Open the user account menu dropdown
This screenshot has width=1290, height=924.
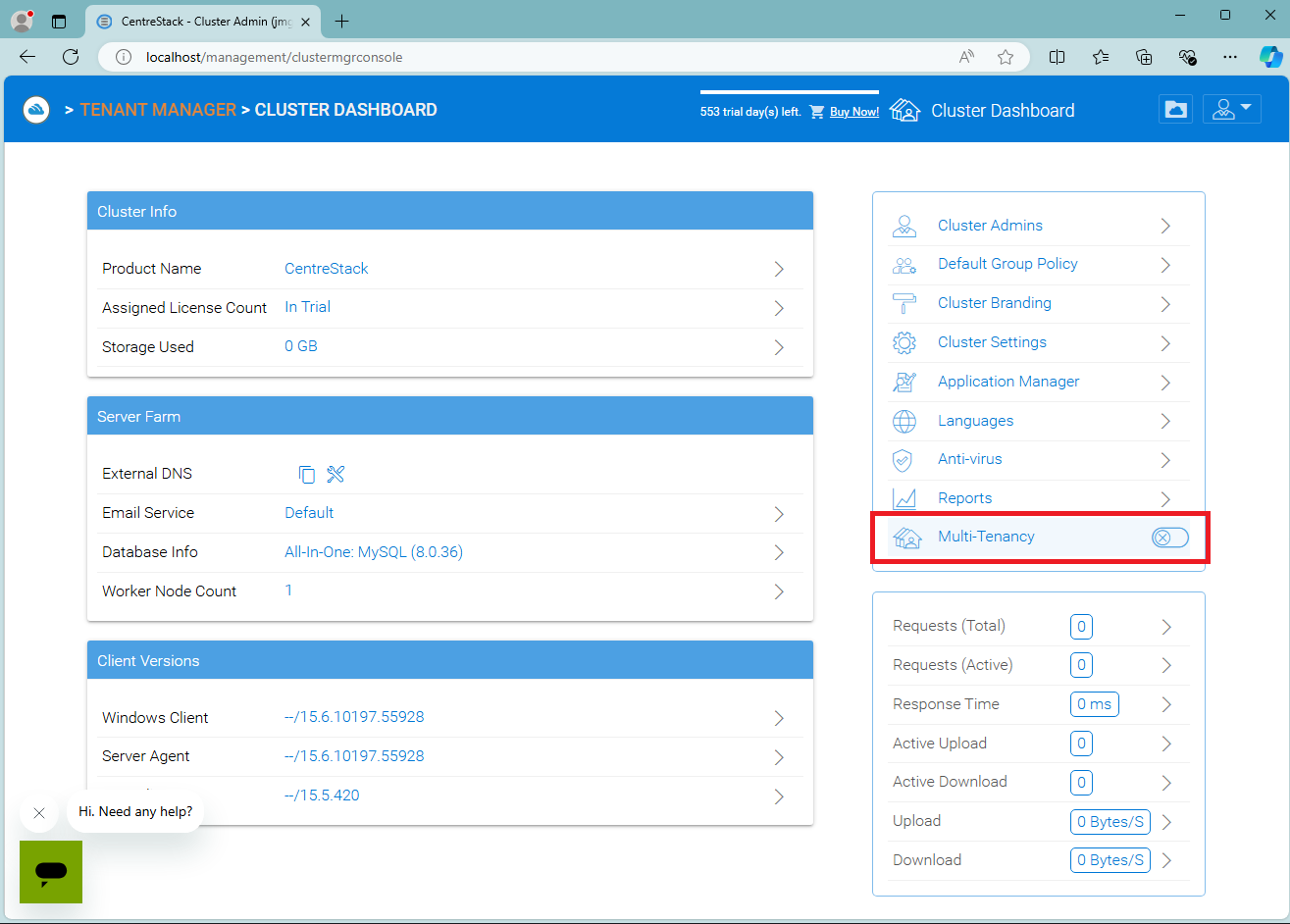click(x=1232, y=109)
